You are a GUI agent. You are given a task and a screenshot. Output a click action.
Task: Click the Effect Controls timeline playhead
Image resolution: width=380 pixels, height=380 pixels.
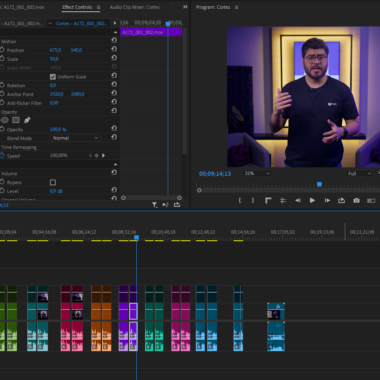pyautogui.click(x=168, y=24)
